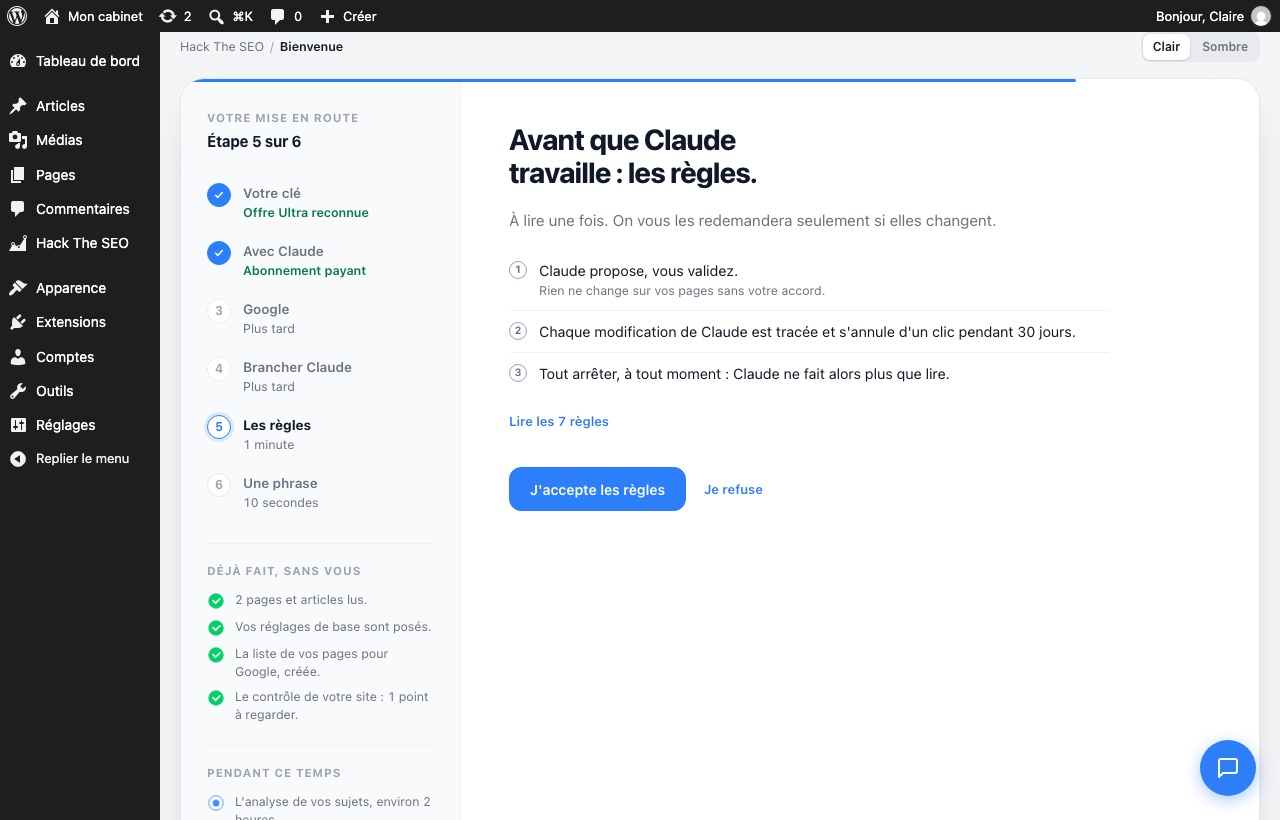Click the updates icon showing 2

pyautogui.click(x=168, y=16)
